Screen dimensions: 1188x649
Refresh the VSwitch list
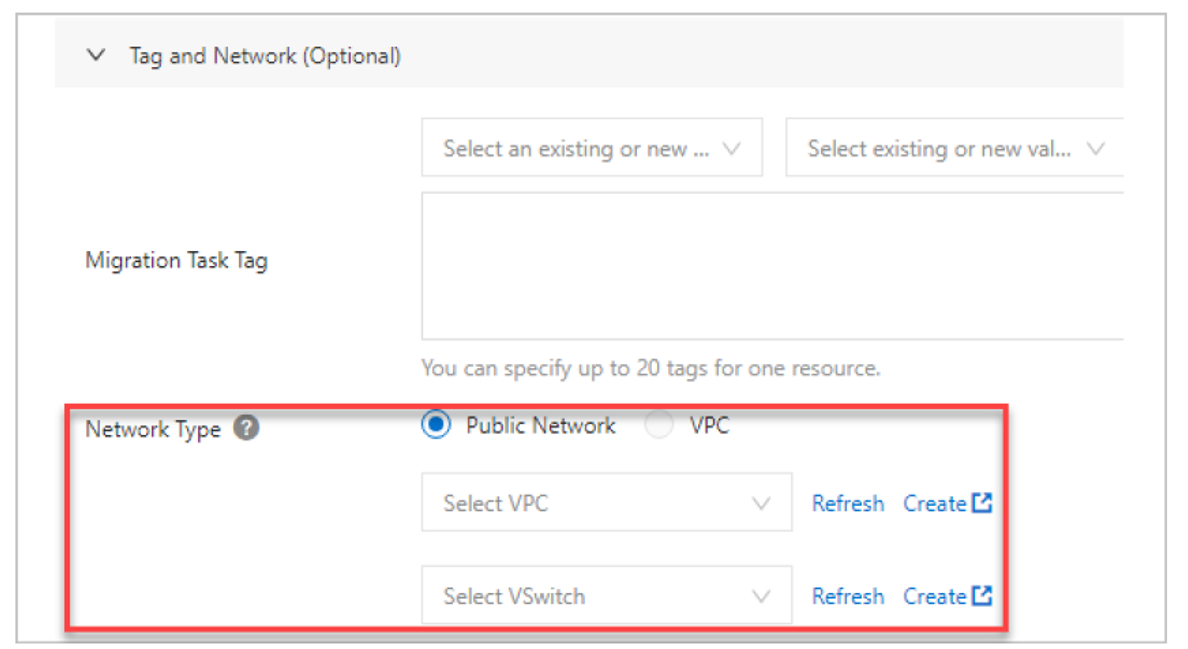coord(848,596)
